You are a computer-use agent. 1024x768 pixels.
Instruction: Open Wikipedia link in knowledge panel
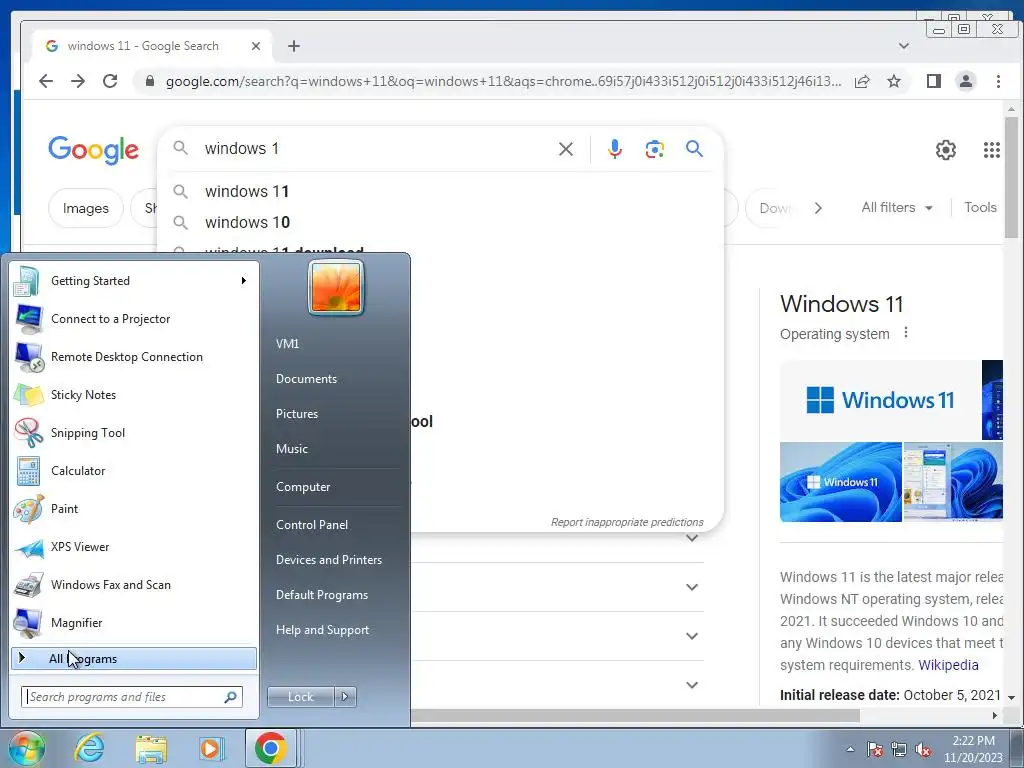[948, 665]
